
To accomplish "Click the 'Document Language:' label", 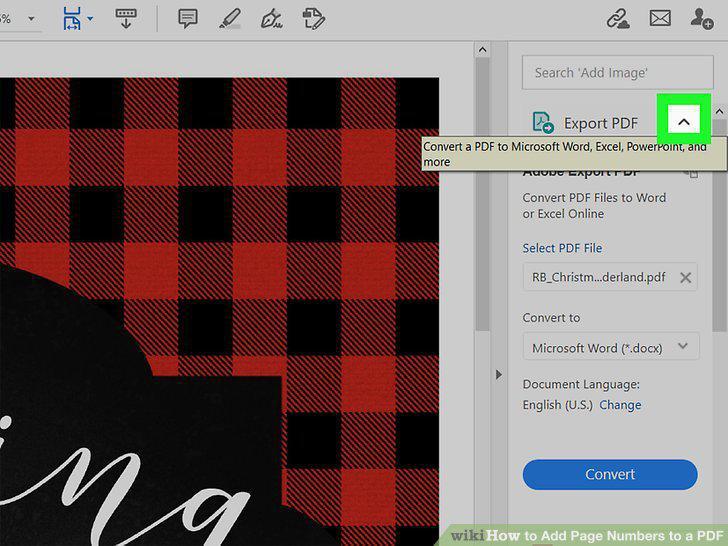I will click(x=581, y=384).
